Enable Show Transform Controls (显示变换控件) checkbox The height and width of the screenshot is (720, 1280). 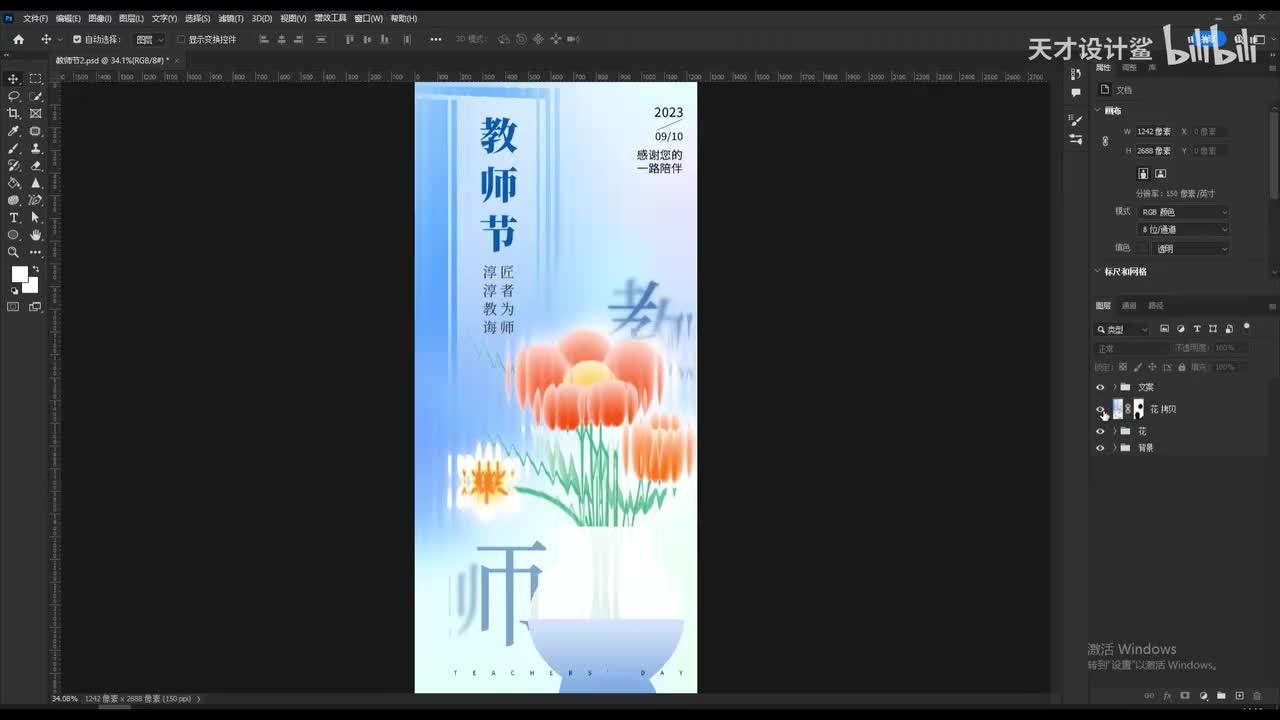click(181, 39)
